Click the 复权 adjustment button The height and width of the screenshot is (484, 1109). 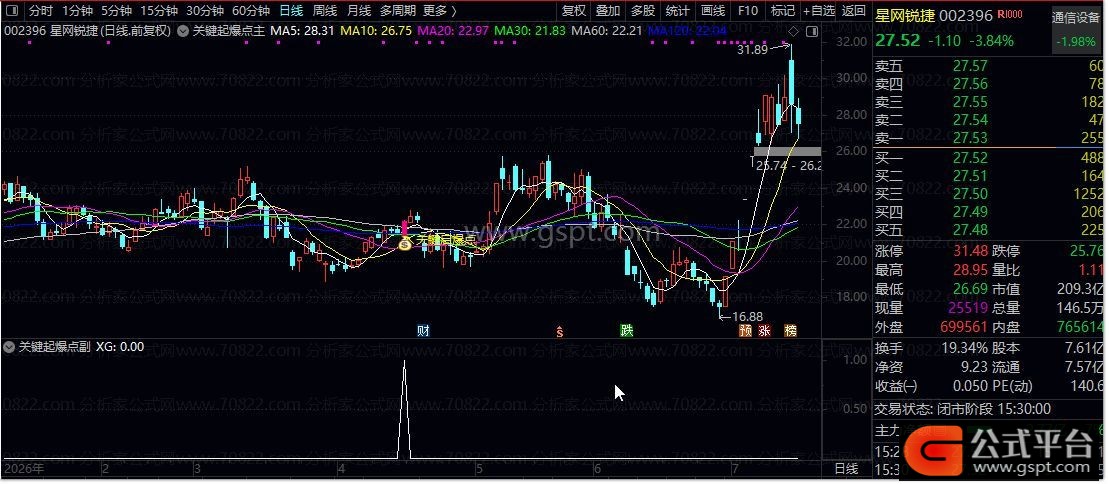click(x=574, y=11)
